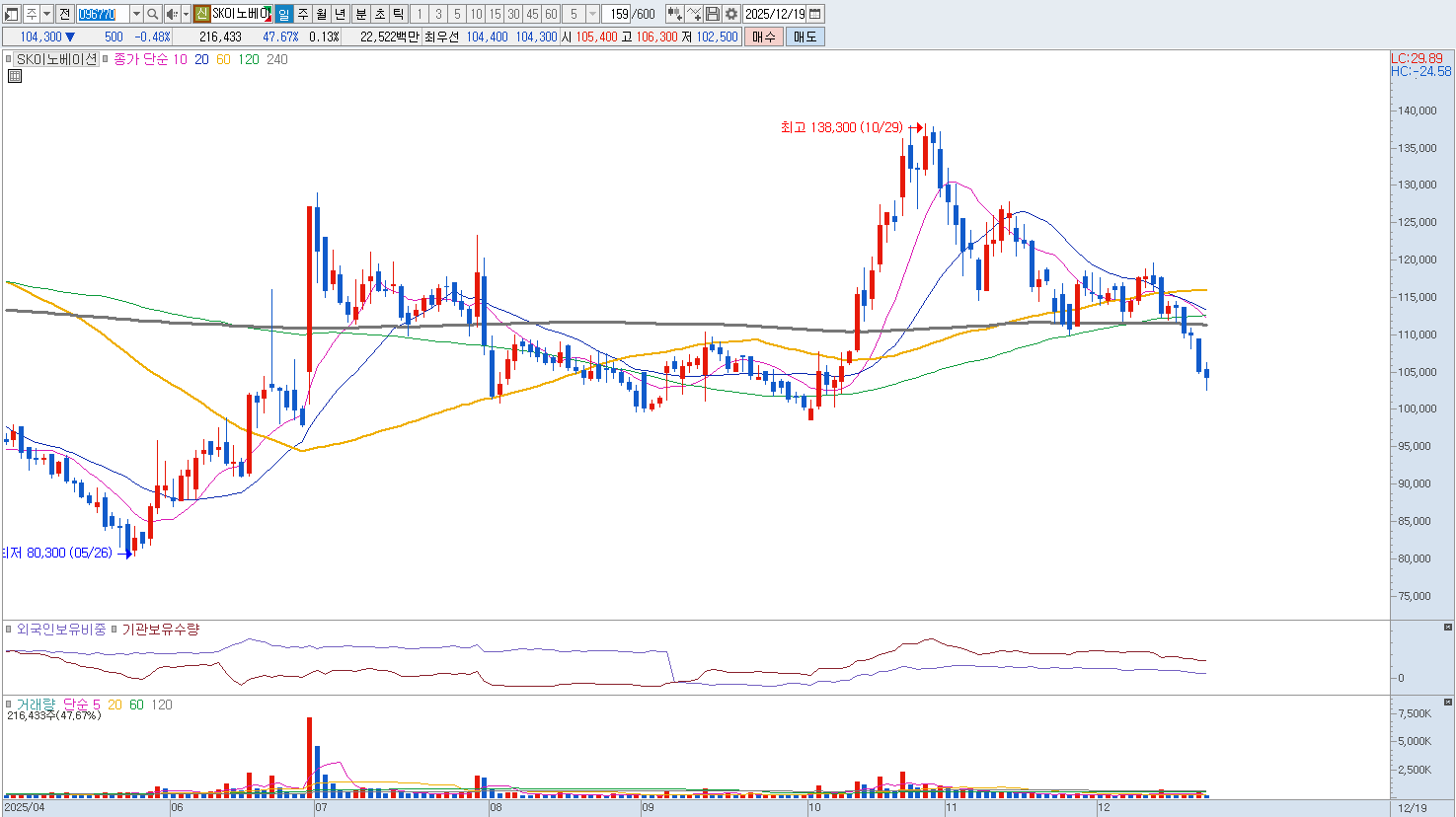
Task: Toggle the 외국인보유비중 indicator marker
Action: (x=9, y=629)
